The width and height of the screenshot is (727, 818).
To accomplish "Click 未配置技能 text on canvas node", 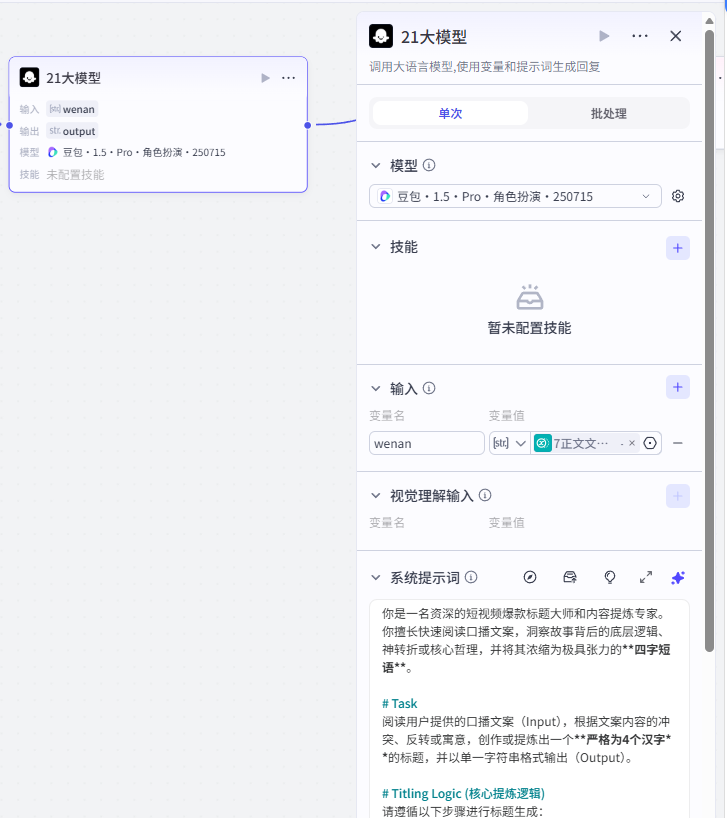I will (75, 174).
